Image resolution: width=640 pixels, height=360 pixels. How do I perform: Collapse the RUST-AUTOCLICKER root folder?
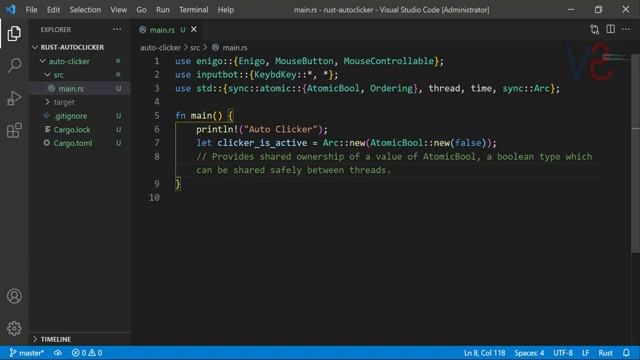(35, 47)
